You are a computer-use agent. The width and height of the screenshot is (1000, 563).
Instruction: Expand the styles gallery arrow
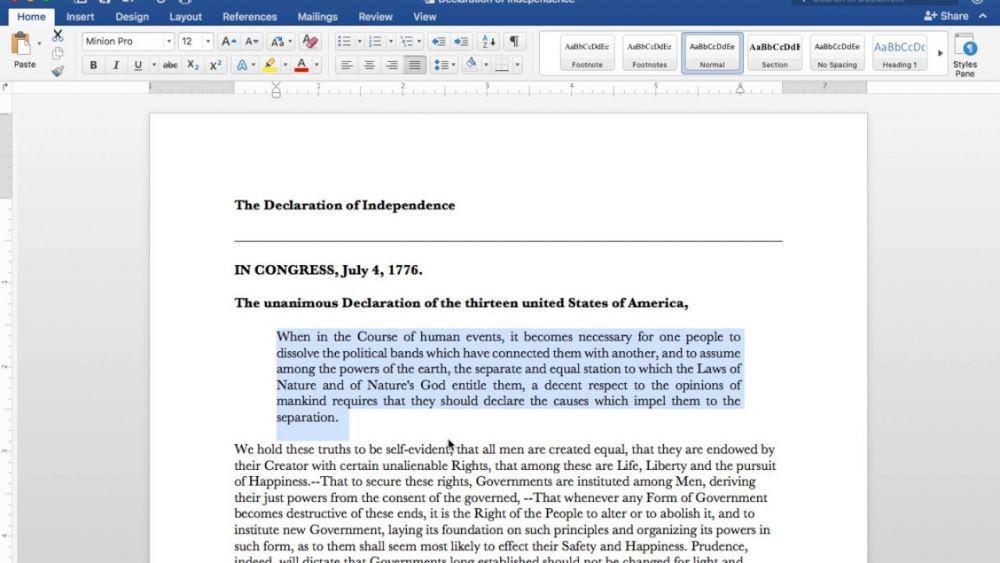[x=940, y=54]
